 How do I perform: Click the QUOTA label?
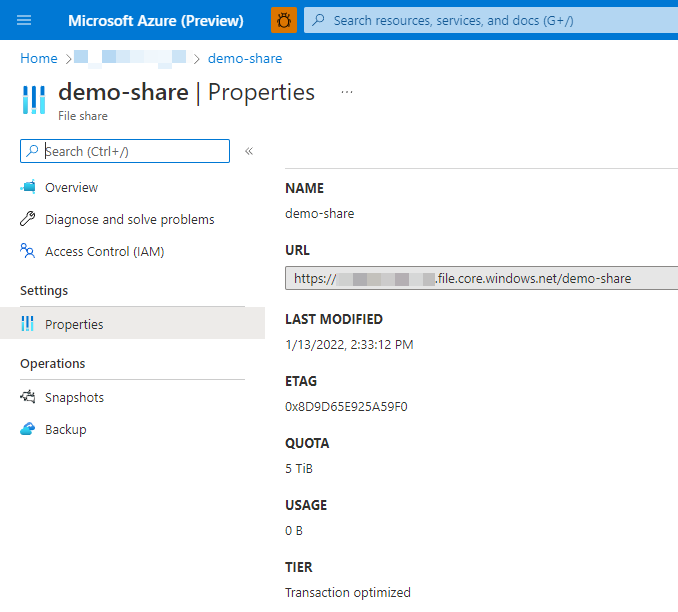coord(307,443)
